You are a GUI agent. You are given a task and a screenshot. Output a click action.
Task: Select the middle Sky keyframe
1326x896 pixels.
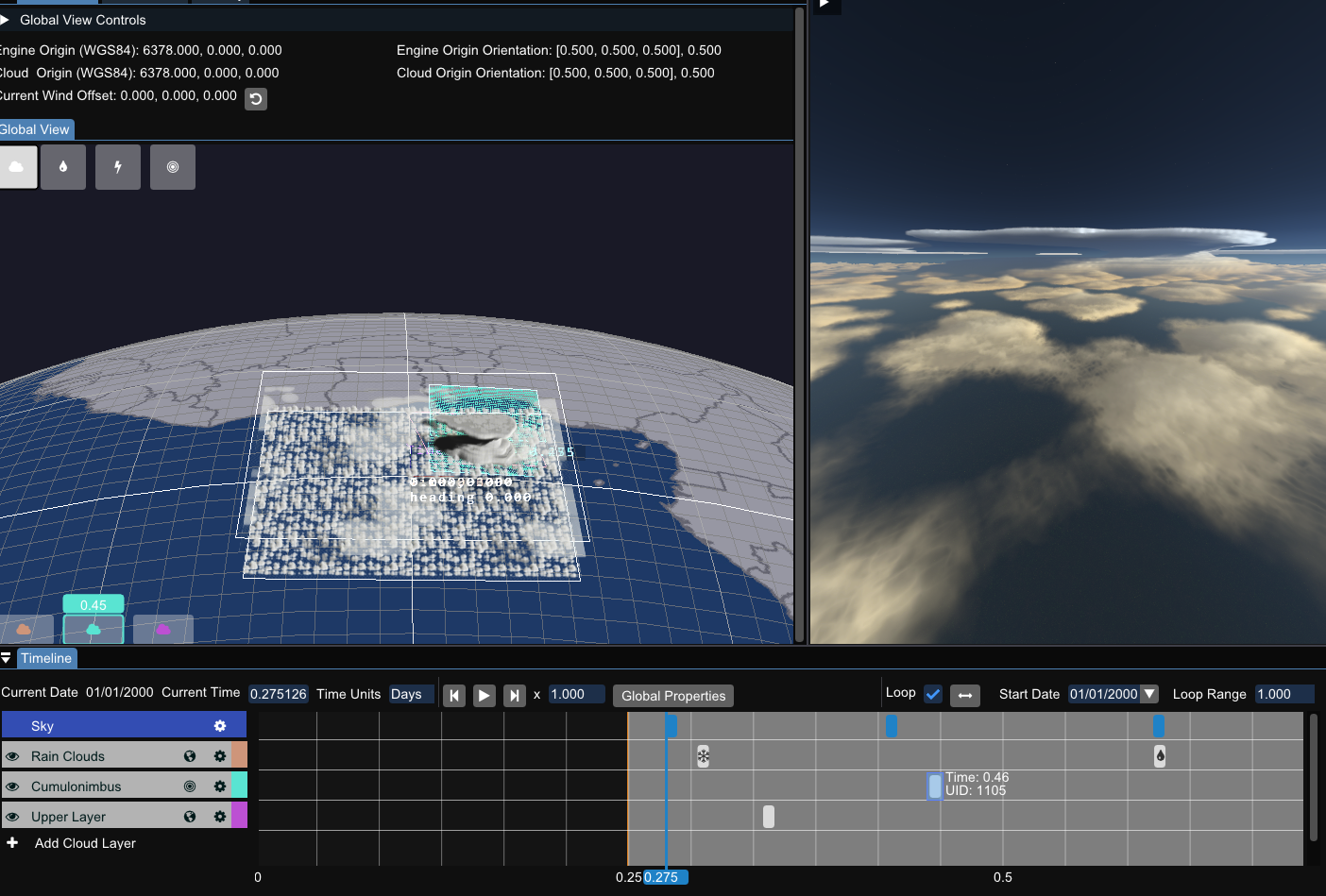click(891, 725)
